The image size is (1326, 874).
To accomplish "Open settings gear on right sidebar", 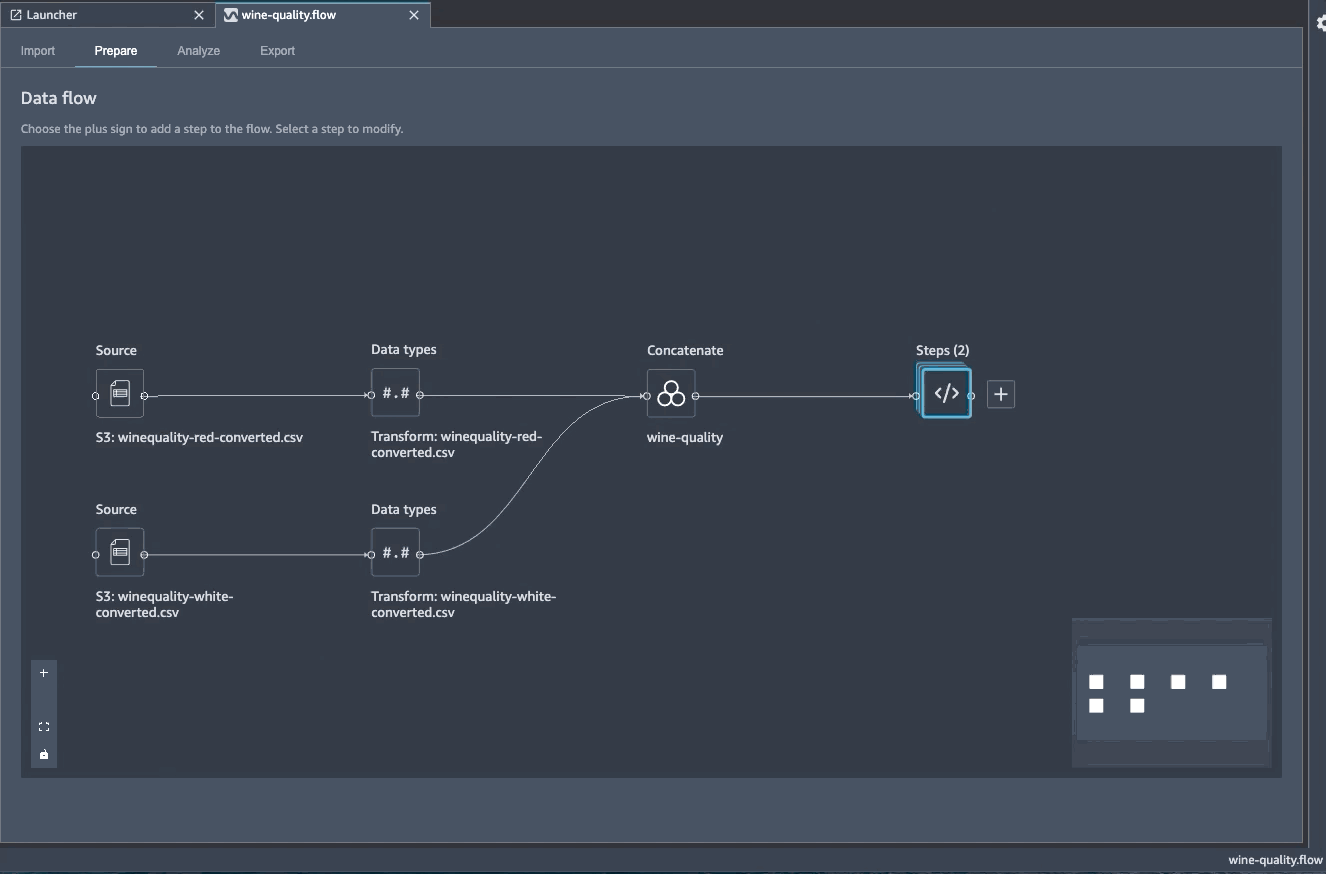I will coord(1320,24).
